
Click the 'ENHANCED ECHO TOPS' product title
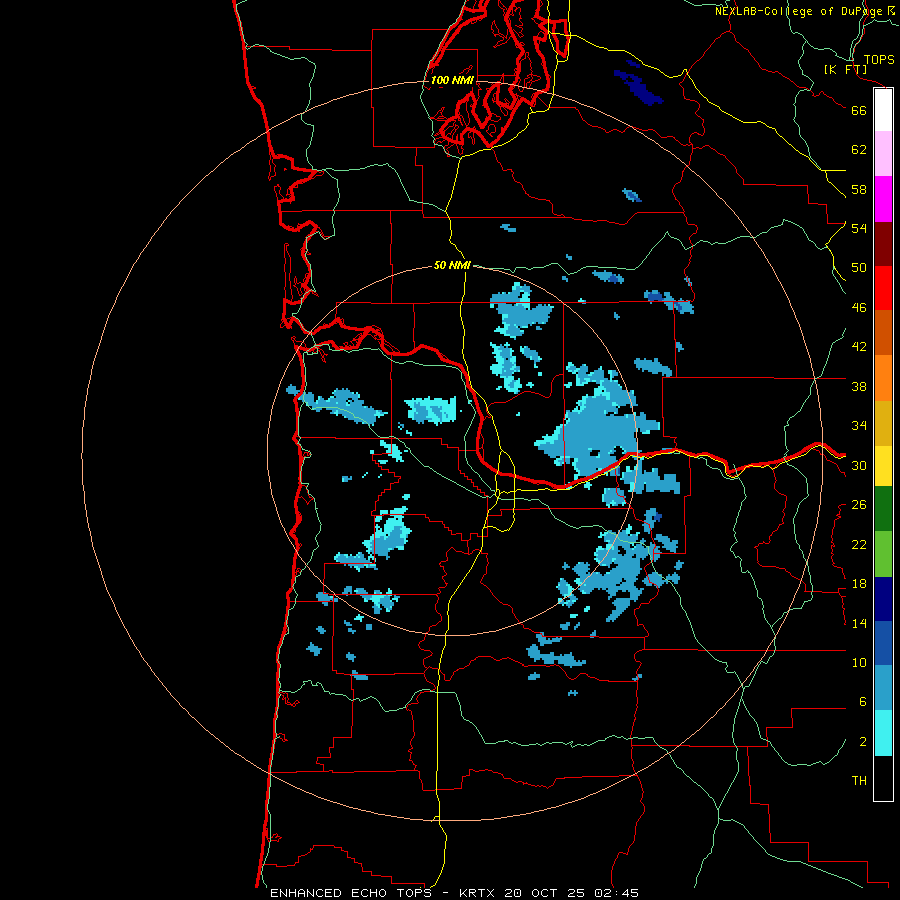pyautogui.click(x=351, y=893)
